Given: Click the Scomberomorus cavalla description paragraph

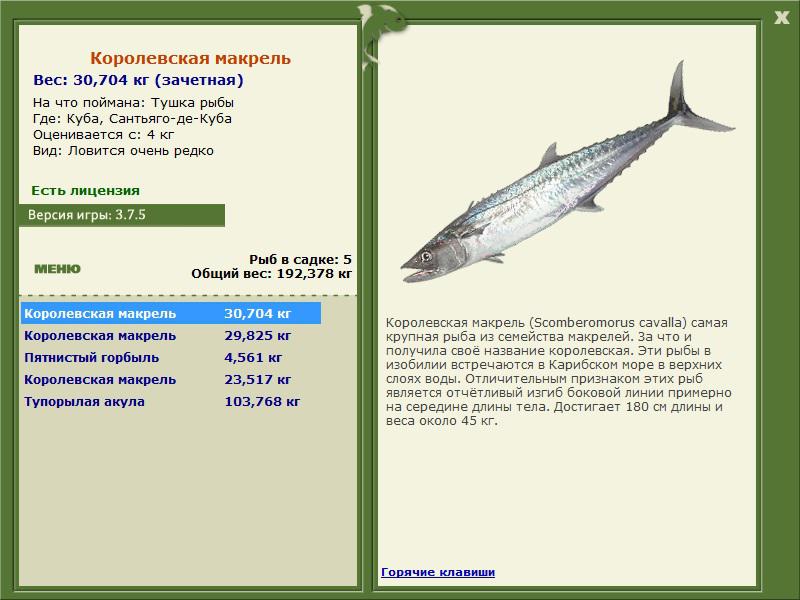Looking at the screenshot, I should (x=559, y=372).
